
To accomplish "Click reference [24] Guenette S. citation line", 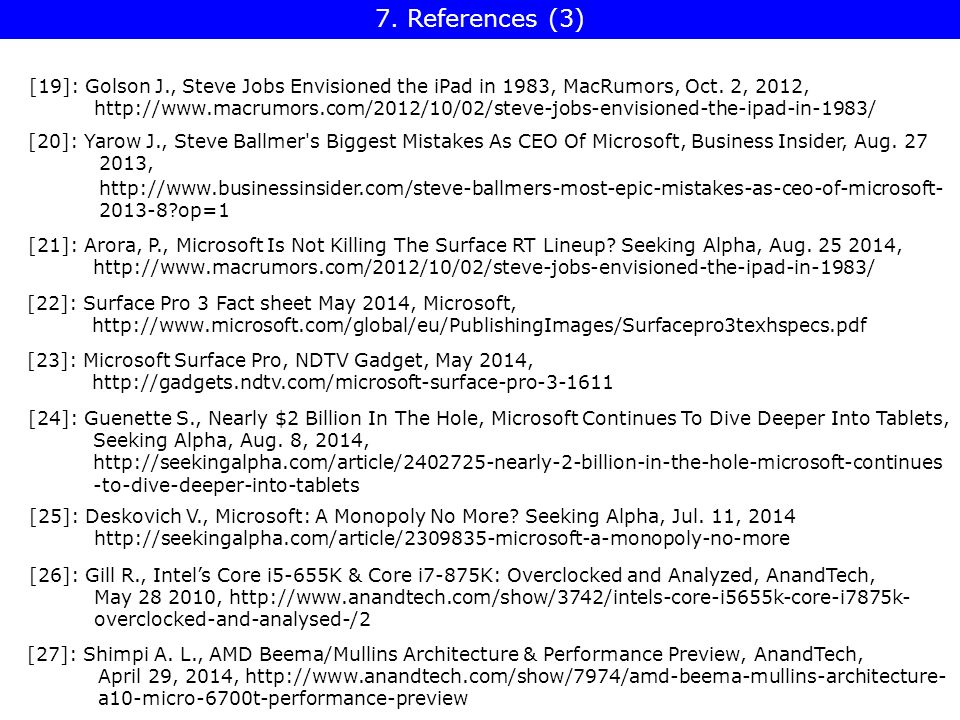I will click(489, 418).
